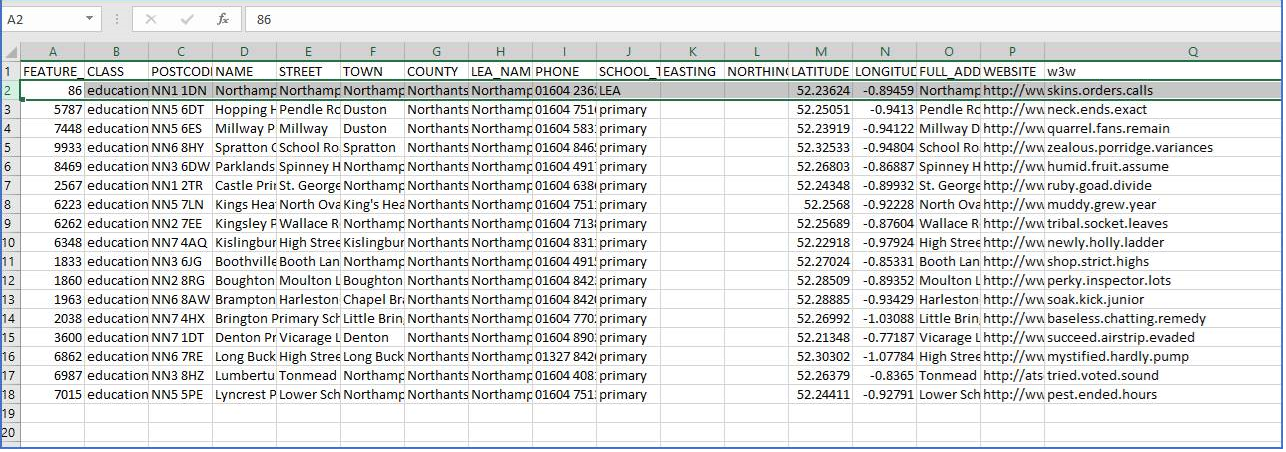Click the CLASS header cell

pos(117,71)
